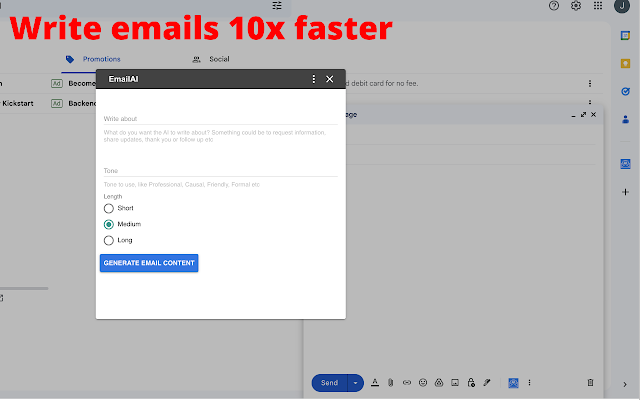Open more options for debit card ad
Viewport: 640px width, 400px height.
590,83
